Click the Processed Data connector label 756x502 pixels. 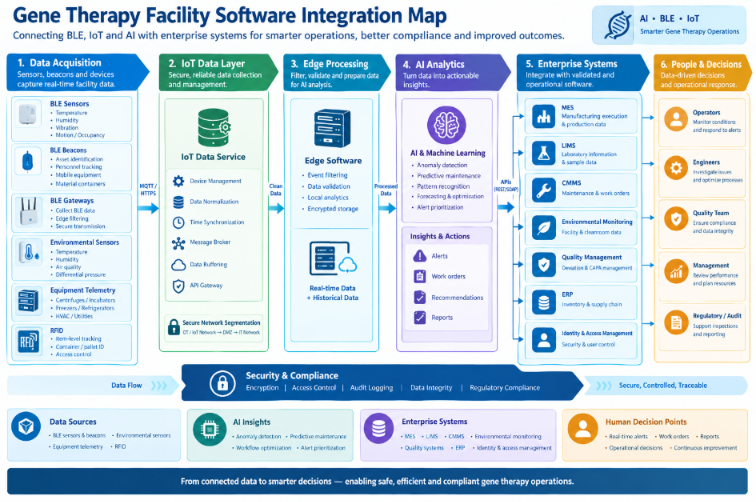tap(386, 190)
